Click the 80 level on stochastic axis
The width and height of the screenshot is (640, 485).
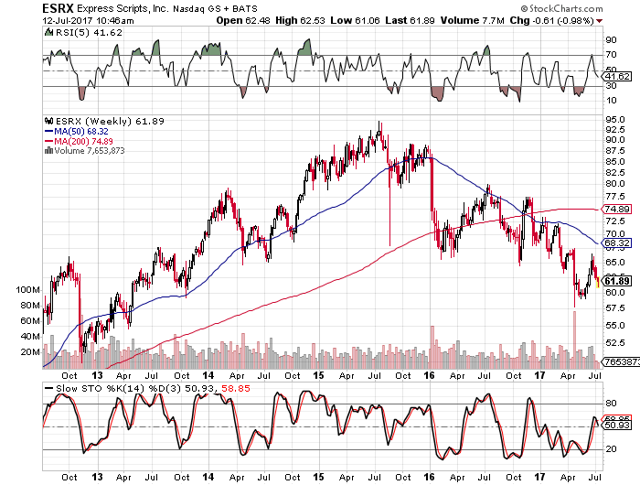click(x=611, y=403)
